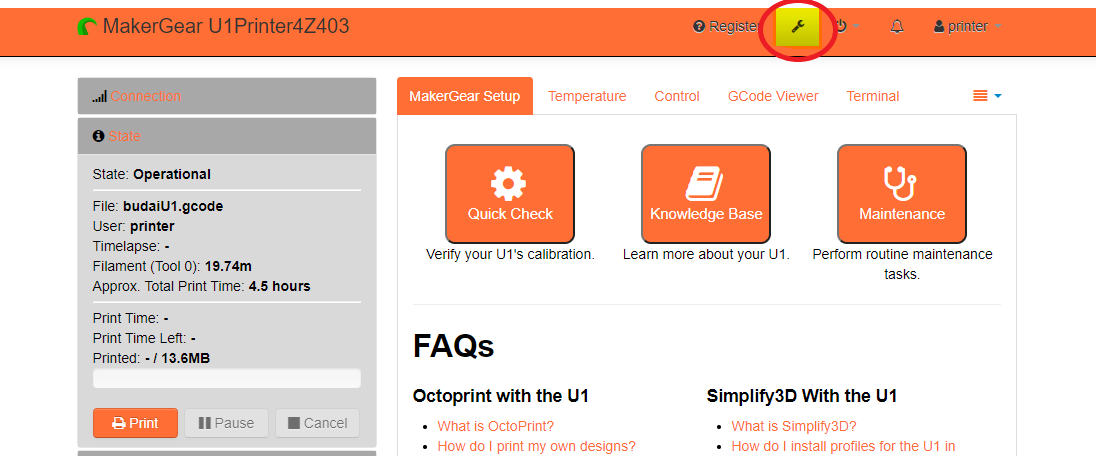Click the print progress bar
This screenshot has width=1096, height=456.
click(227, 379)
